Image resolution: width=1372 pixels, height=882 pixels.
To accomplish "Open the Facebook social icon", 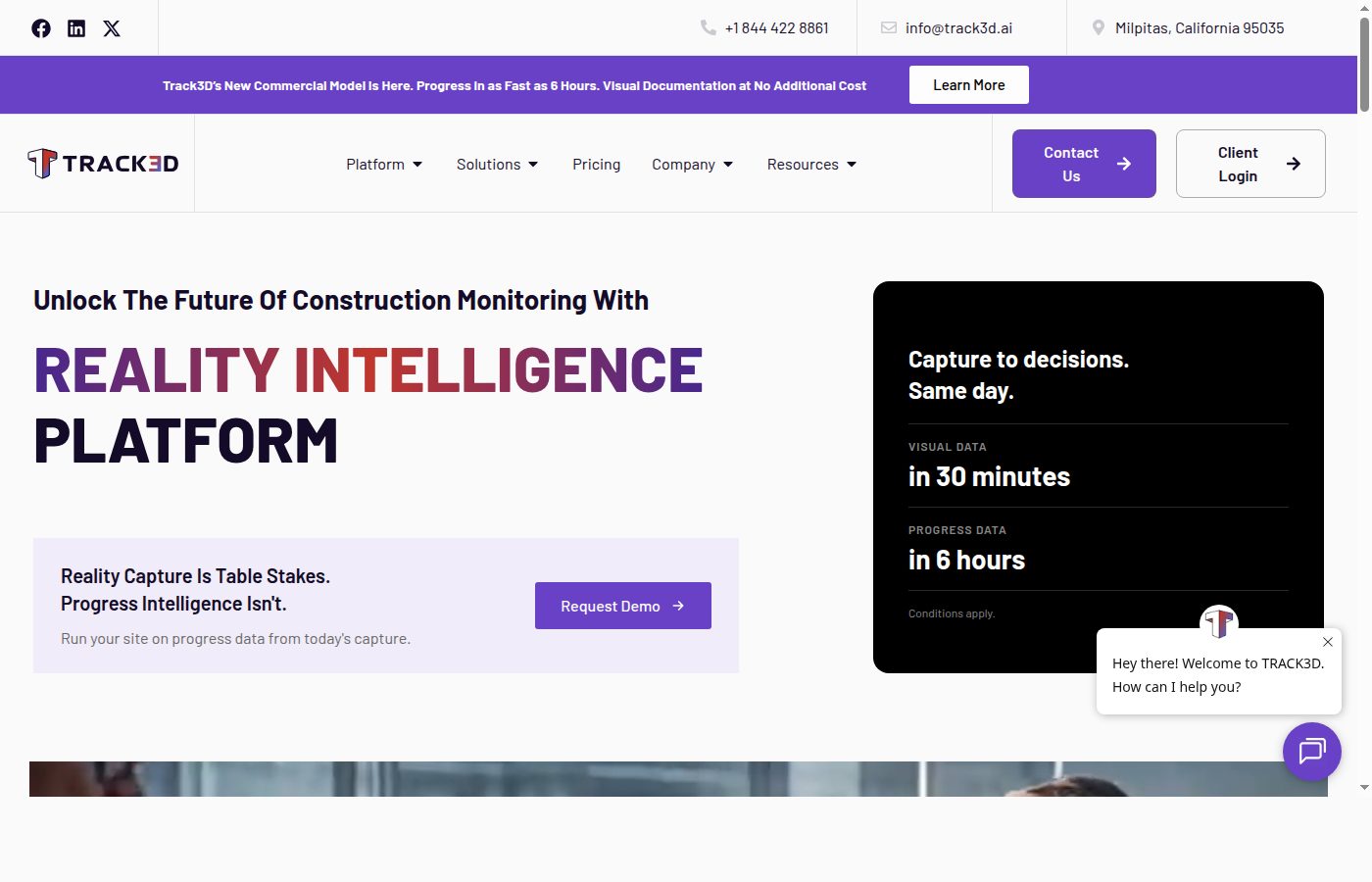I will point(41,28).
